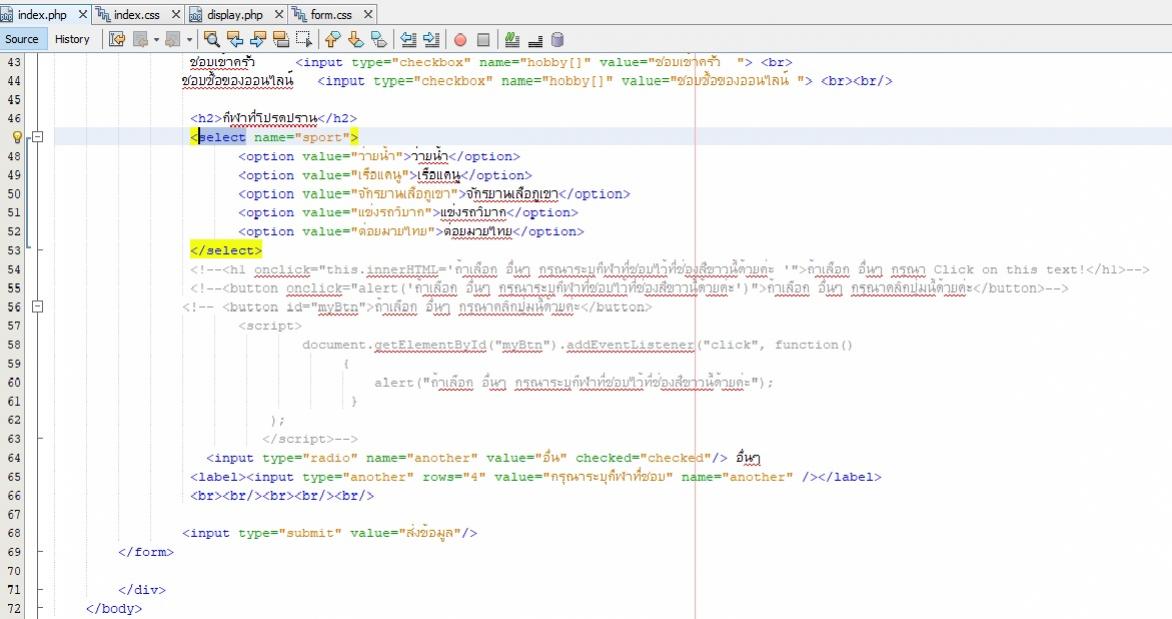Click addEventListener on line 58
Screen dimensions: 1172x619
(630, 345)
